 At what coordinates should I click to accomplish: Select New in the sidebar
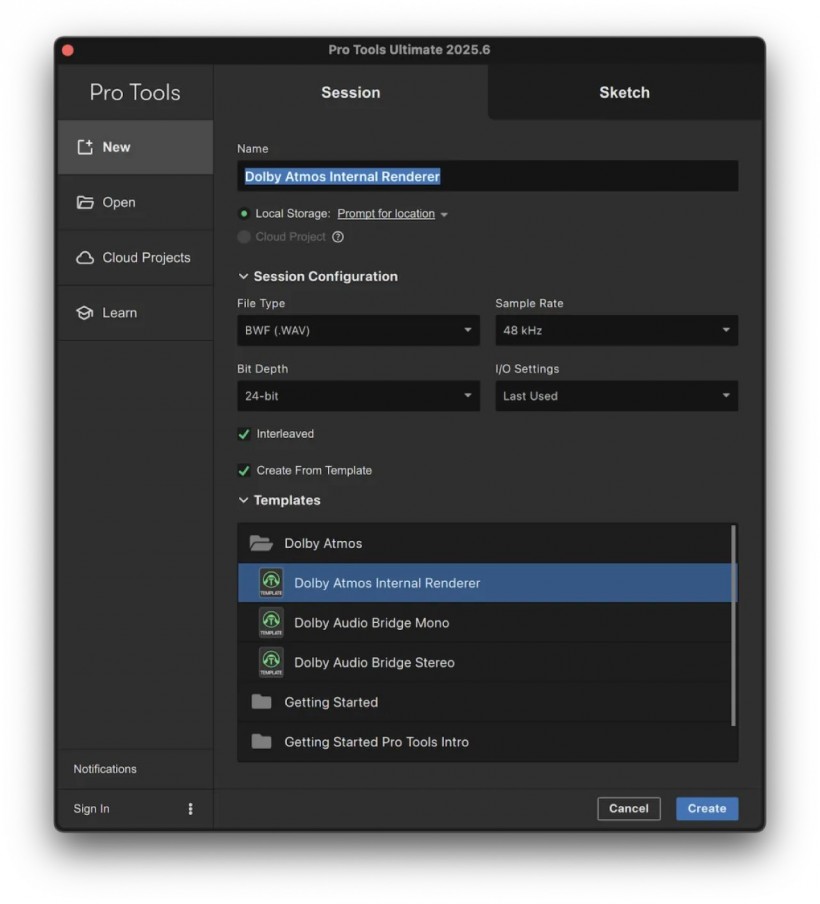point(136,147)
